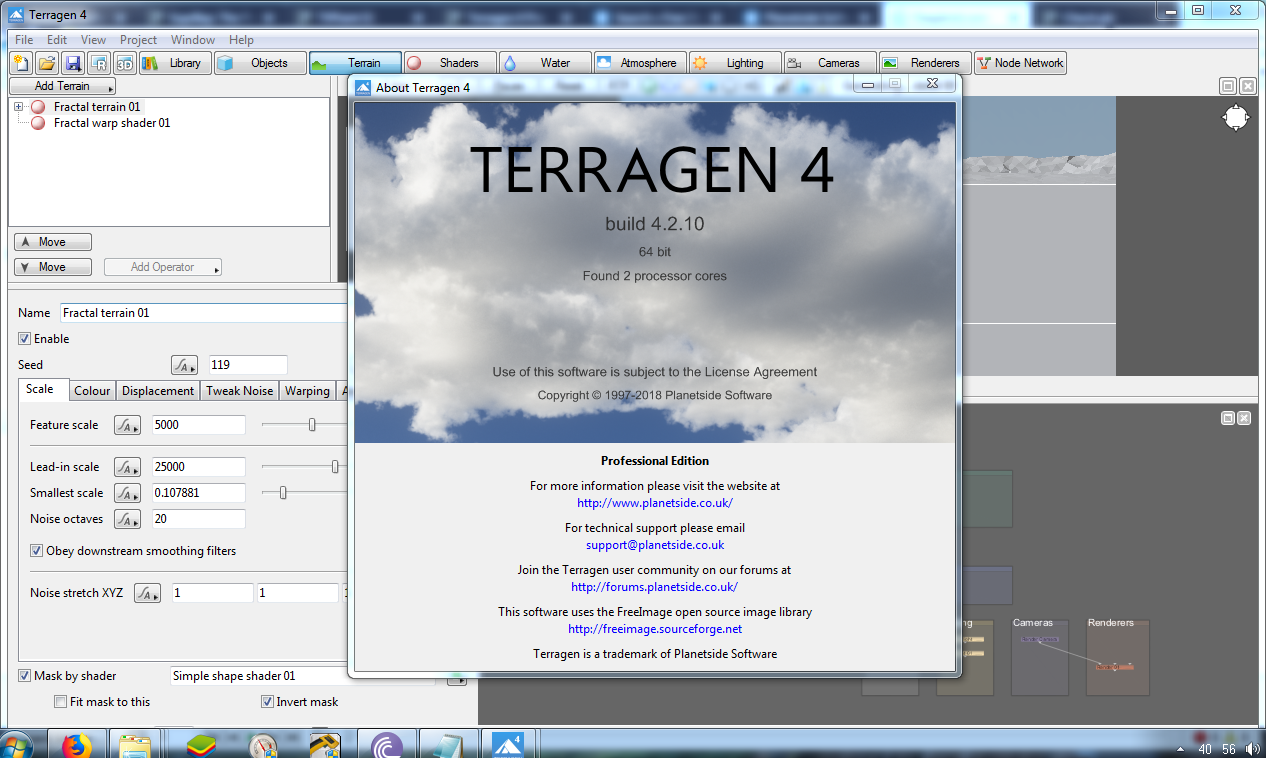This screenshot has height=758, width=1266.
Task: Open the Add Operator dropdown
Action: 162,267
